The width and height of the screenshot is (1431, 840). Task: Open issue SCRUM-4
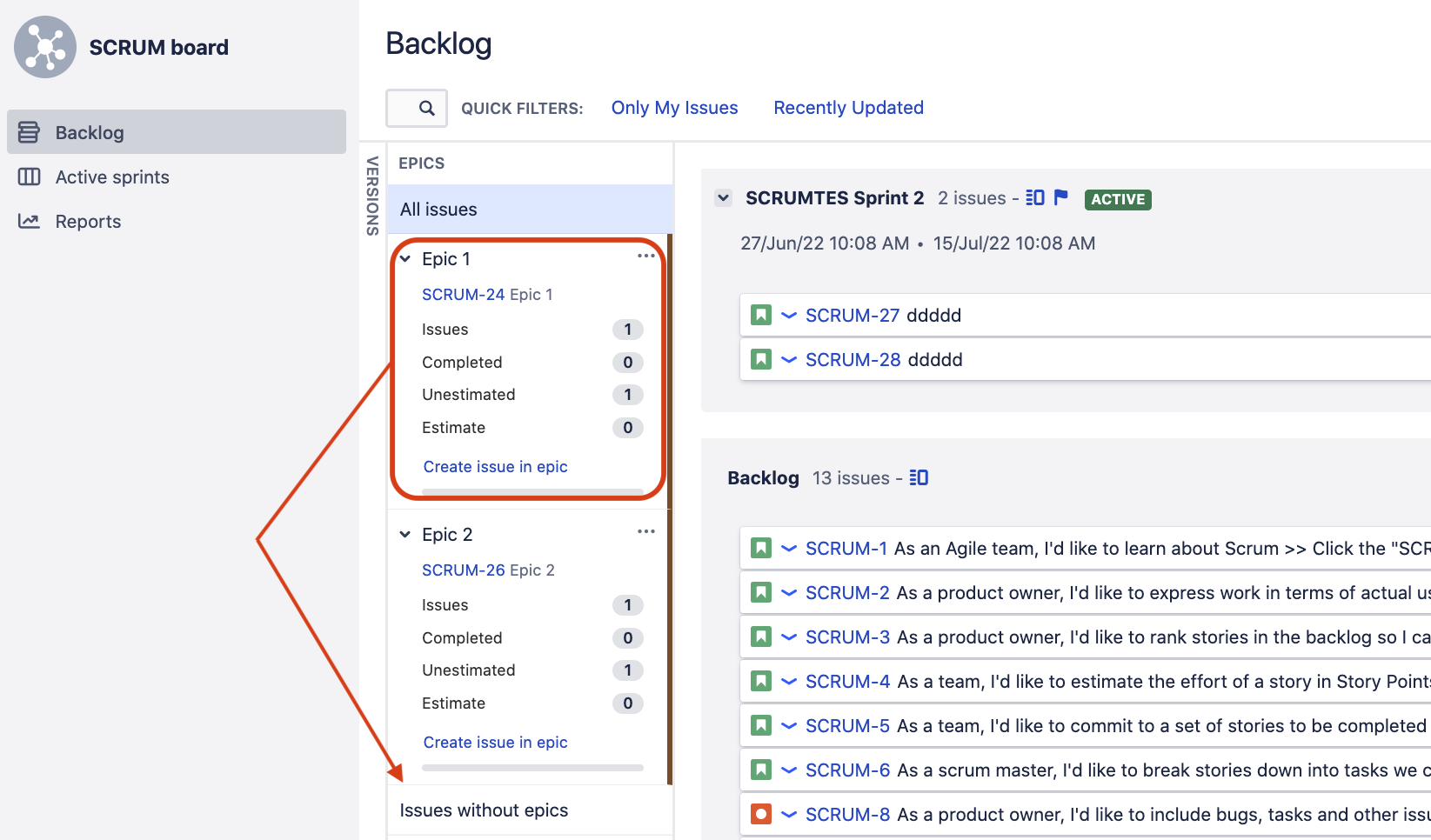[848, 682]
